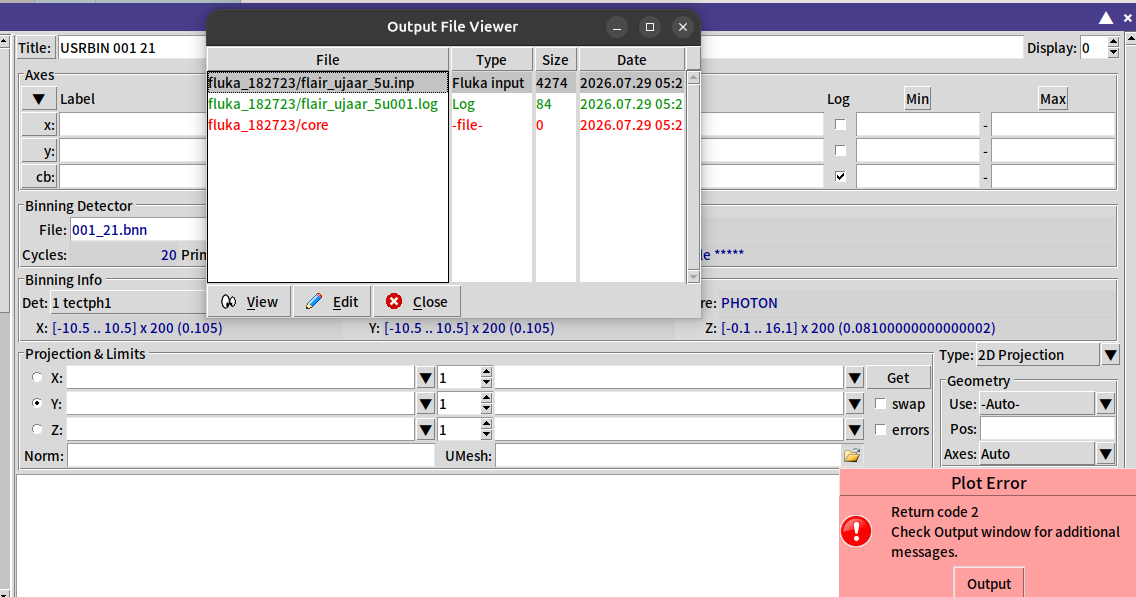Screen dimensions: 1136x597
Task: Toggle Log checkbox for the x axis
Action: point(840,125)
